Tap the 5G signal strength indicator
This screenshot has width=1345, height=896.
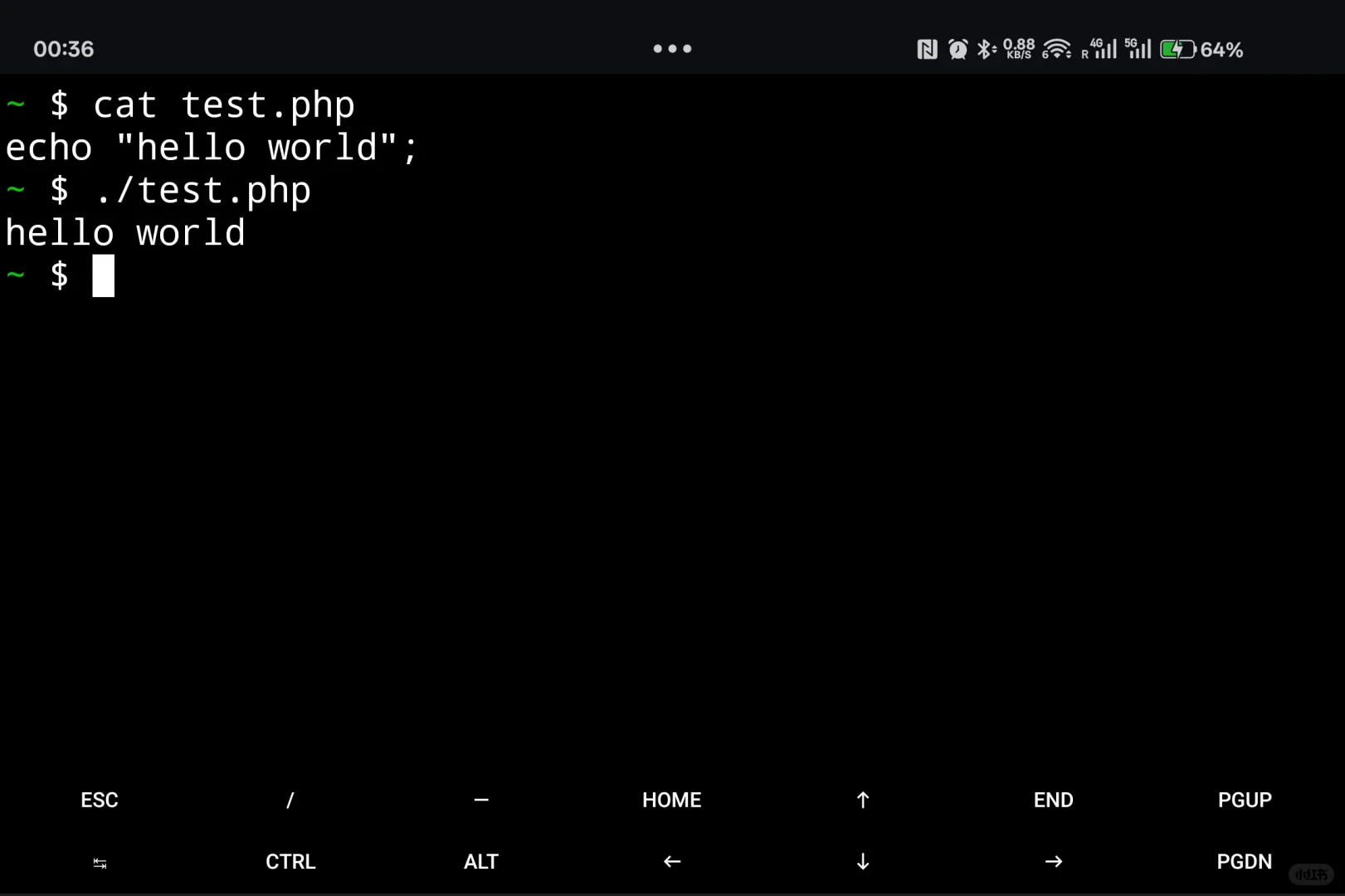(x=1138, y=49)
